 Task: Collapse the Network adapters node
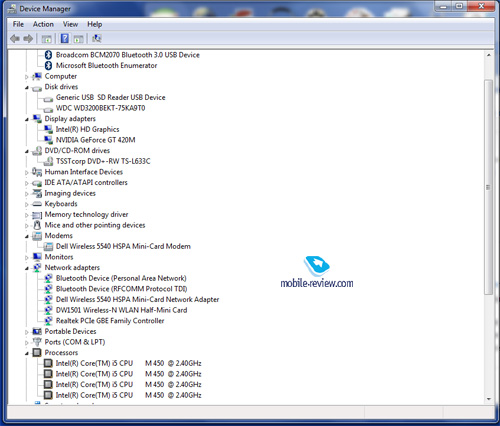coord(27,268)
